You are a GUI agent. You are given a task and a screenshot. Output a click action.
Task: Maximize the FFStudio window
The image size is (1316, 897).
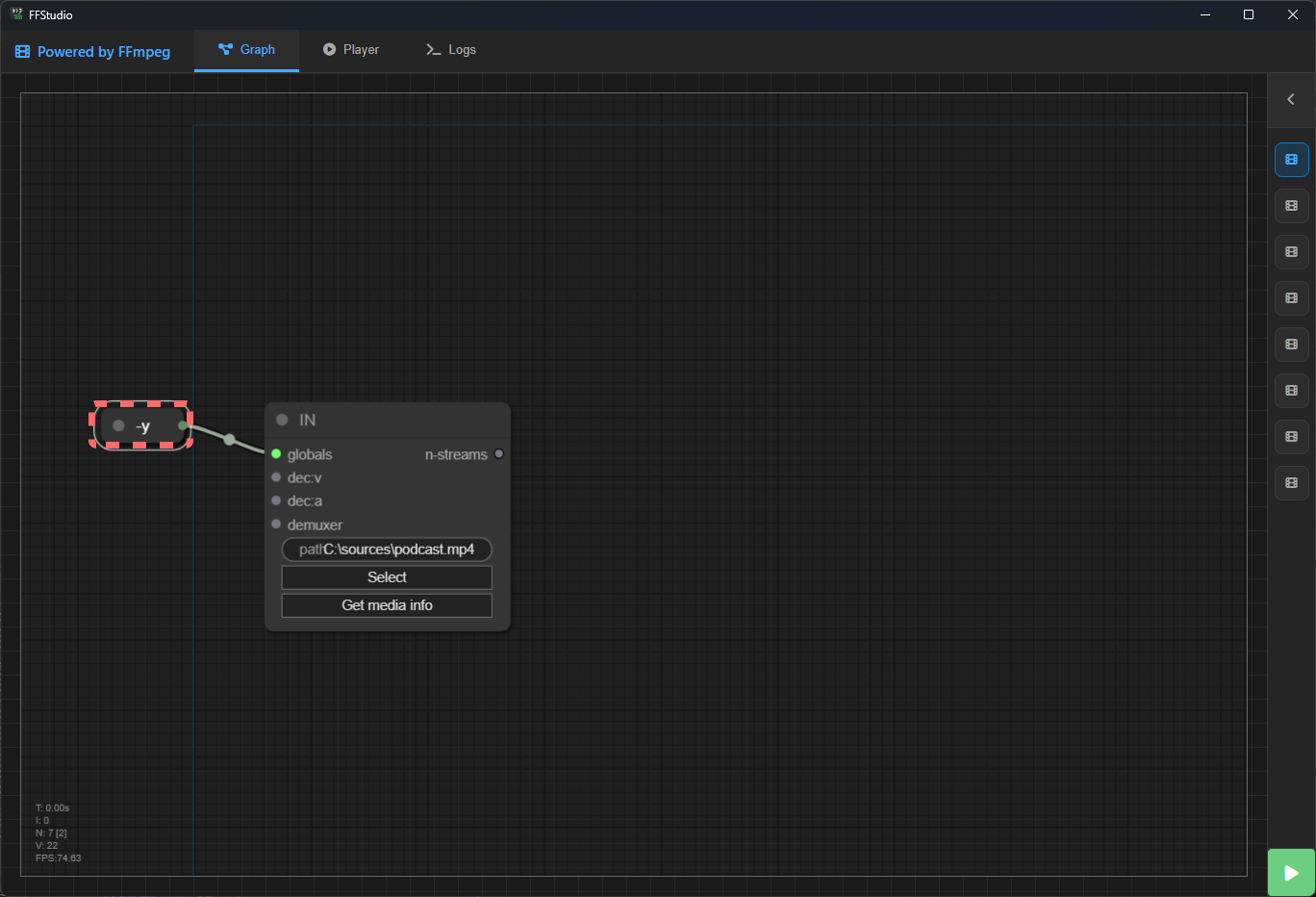tap(1249, 14)
